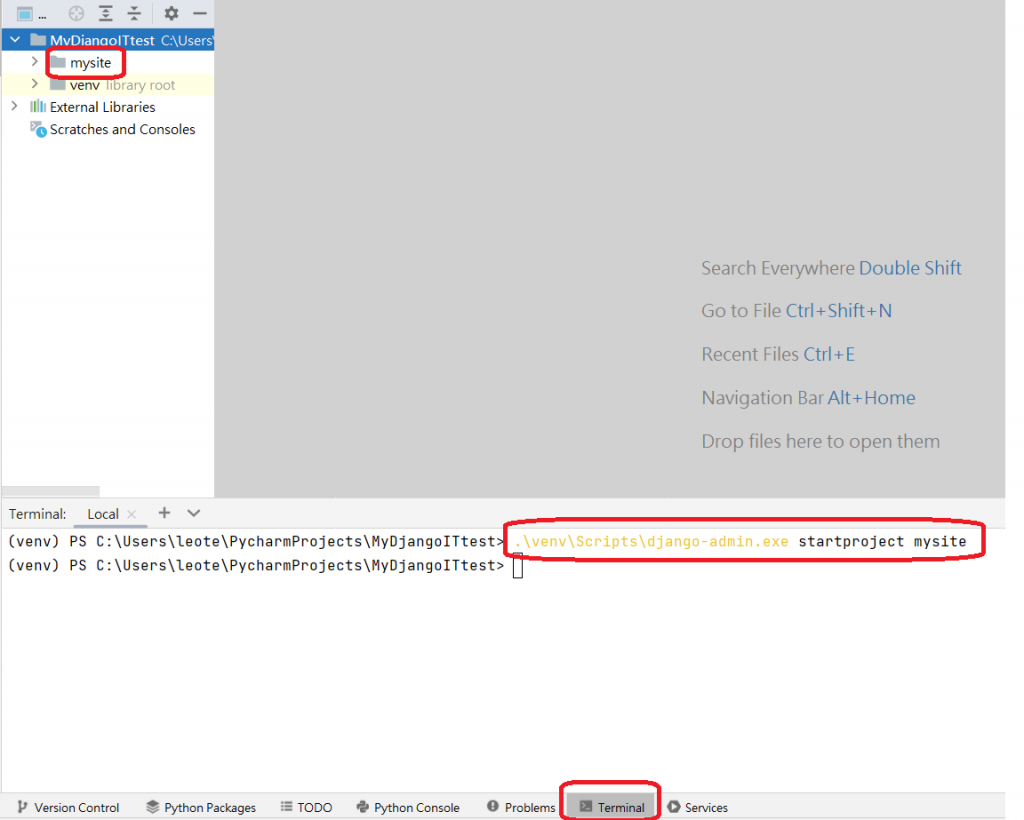The height and width of the screenshot is (820, 1024).
Task: Click the django-admin.exe command text
Action: pos(652,541)
